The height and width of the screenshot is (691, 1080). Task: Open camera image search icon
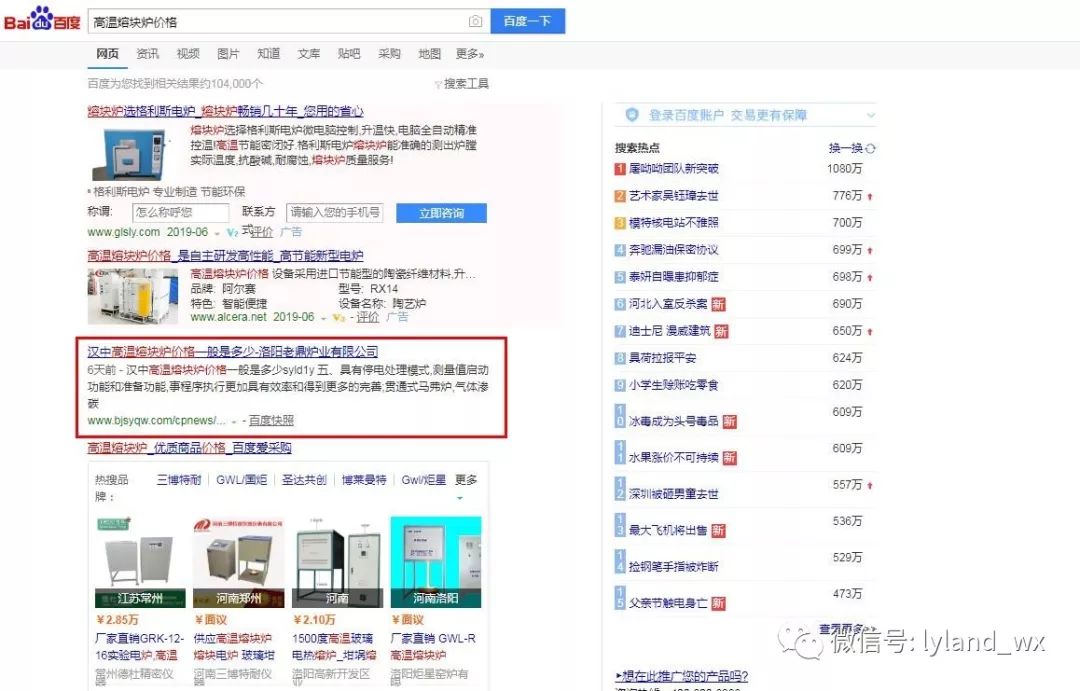coord(475,21)
